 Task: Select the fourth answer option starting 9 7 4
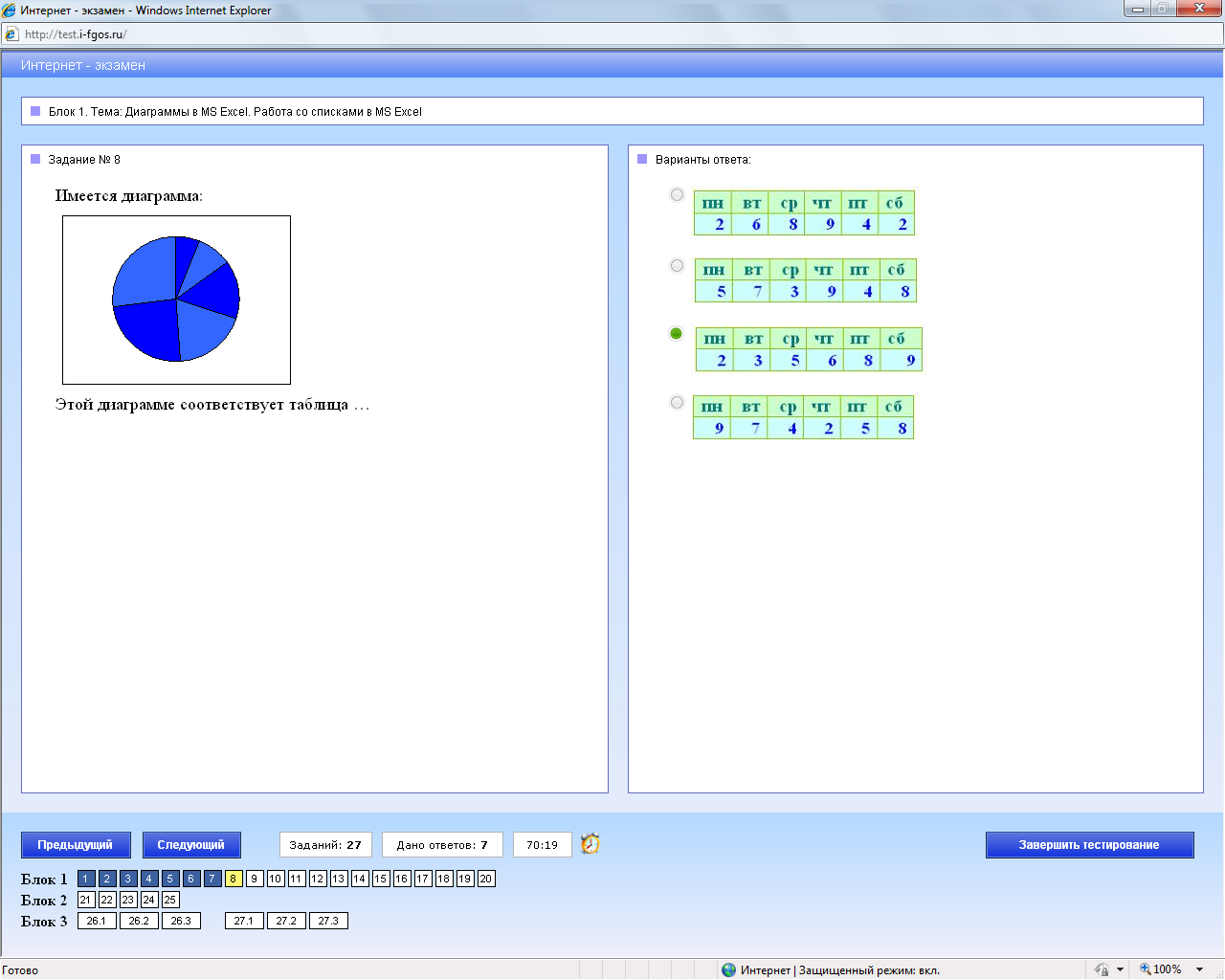click(677, 403)
